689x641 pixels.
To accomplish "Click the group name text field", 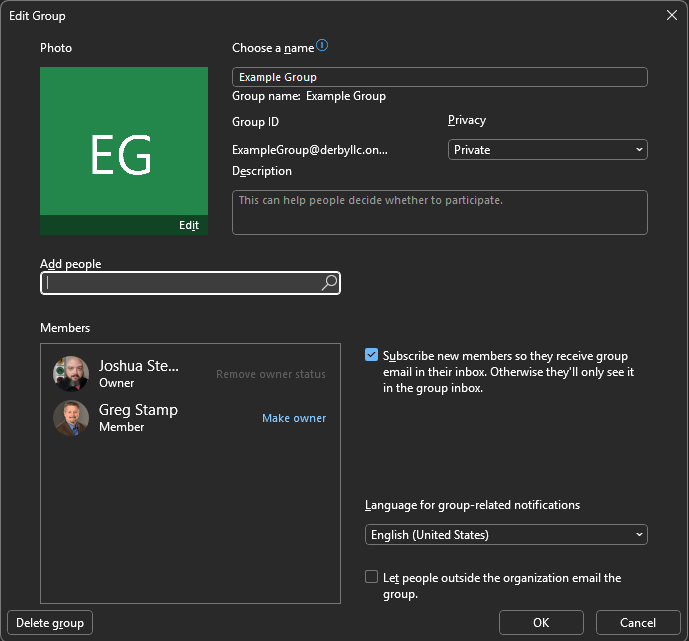I will pyautogui.click(x=439, y=77).
